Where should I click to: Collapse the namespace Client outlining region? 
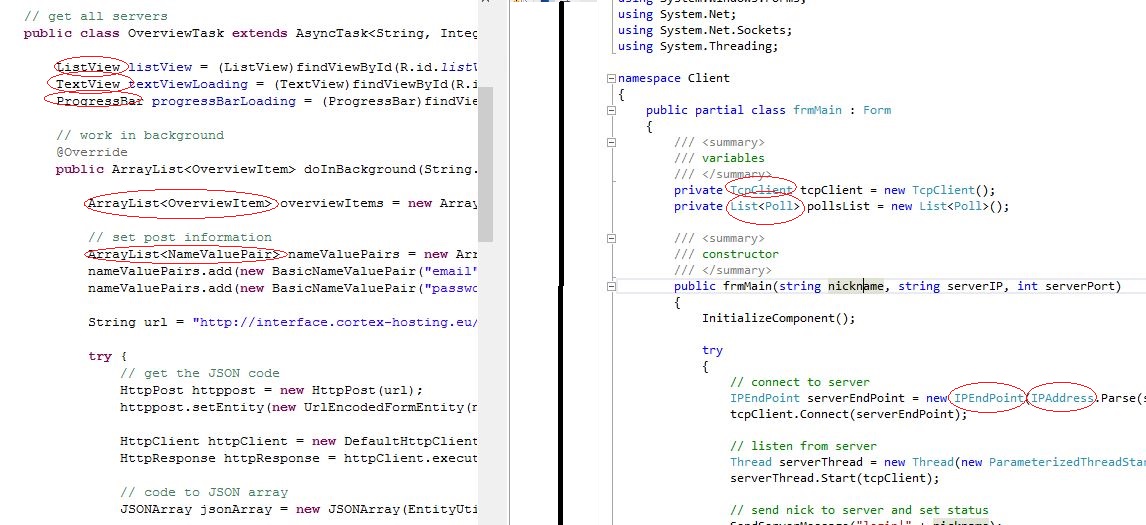coord(611,78)
